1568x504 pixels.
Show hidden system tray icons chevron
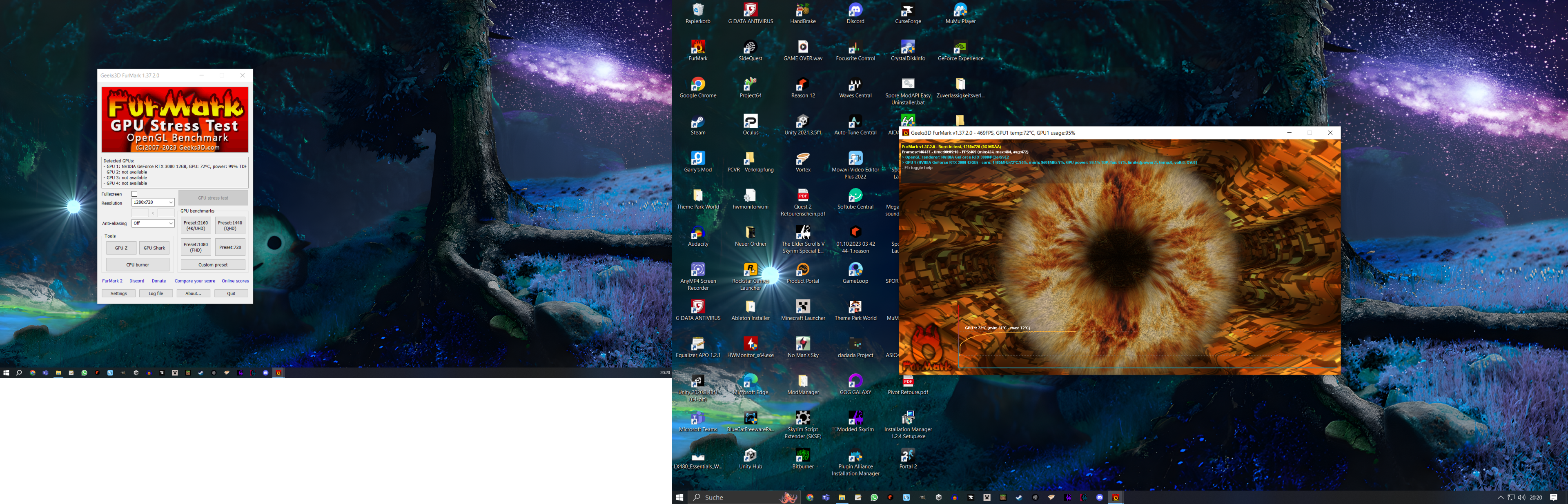point(1501,497)
